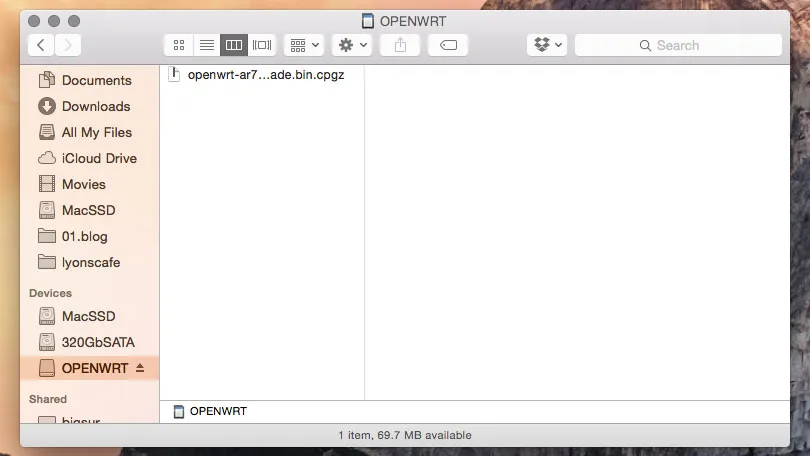Close the OPENWRT Finder window
This screenshot has width=810, height=456.
pos(34,21)
